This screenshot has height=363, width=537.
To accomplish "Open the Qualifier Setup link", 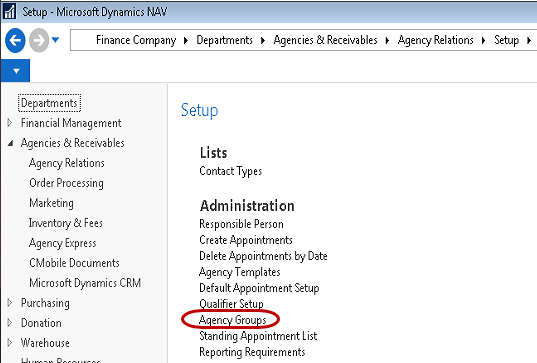I will 232,304.
